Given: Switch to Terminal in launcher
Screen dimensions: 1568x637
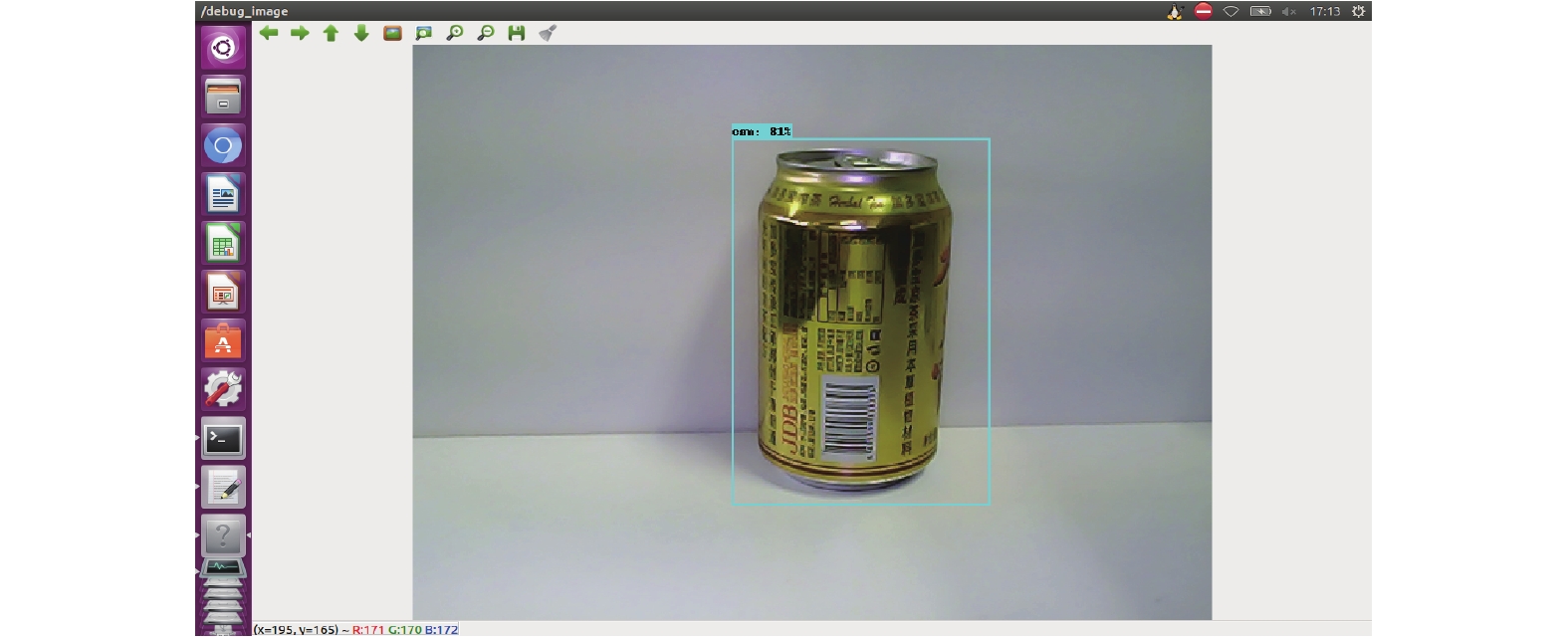Looking at the screenshot, I should (223, 438).
